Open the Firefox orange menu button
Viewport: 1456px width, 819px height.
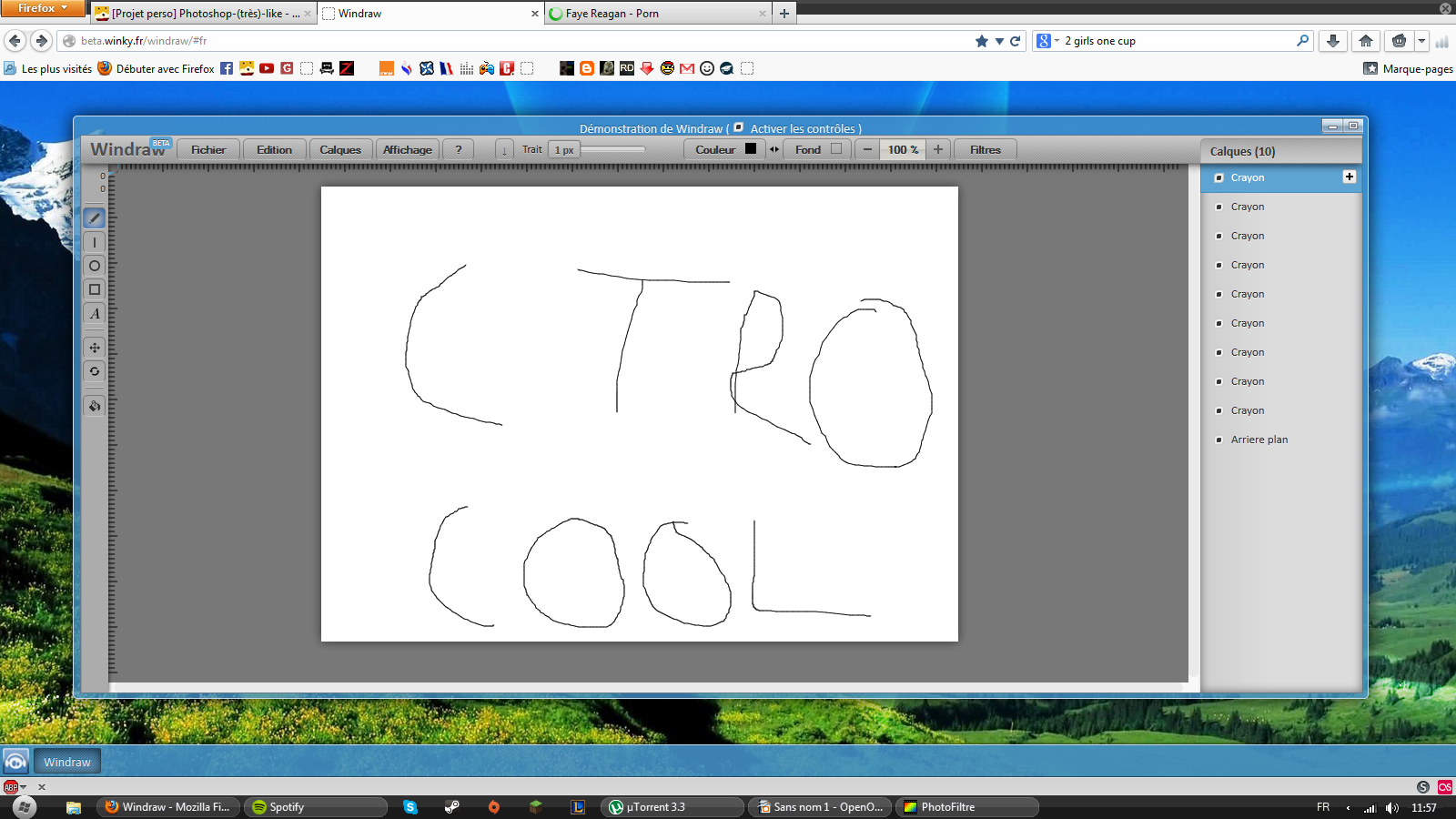point(42,8)
